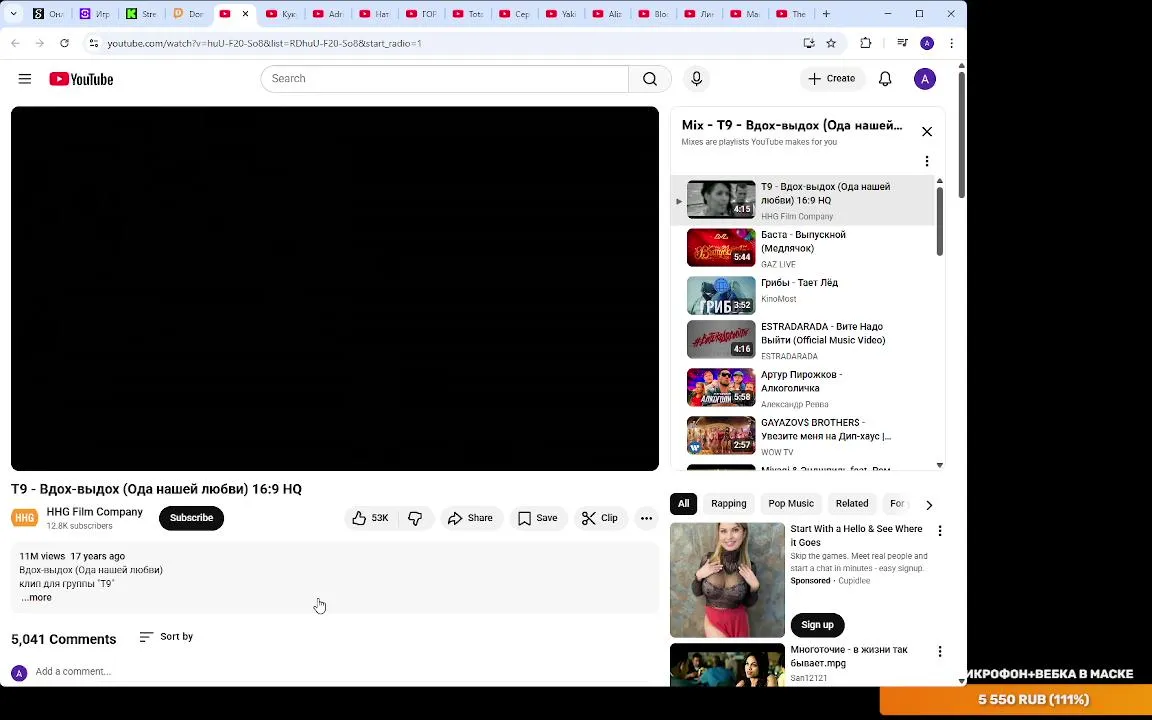1152x720 pixels.
Task: Select the Rapping filter chip
Action: [728, 504]
